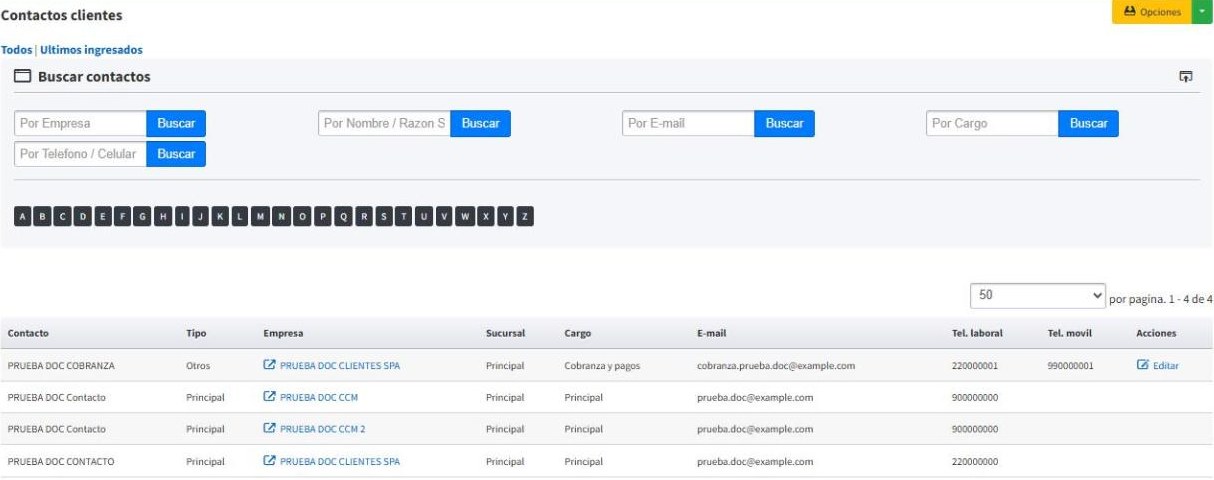Focus the Por Telefono / Celular field
This screenshot has width=1214, height=480.
click(80, 154)
